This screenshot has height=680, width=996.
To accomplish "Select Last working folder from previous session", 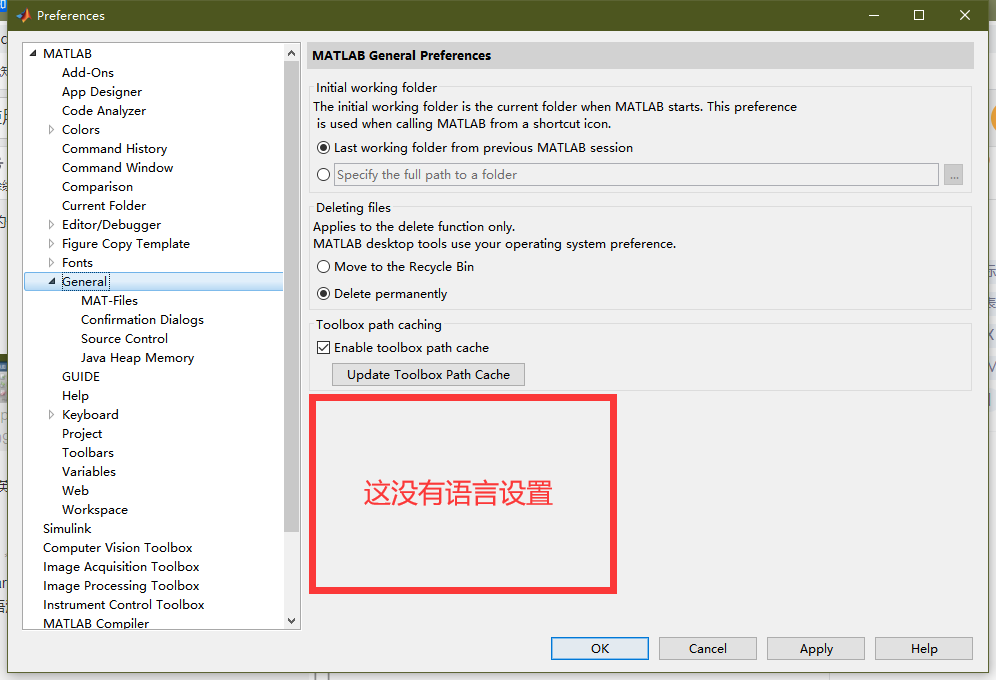I will [323, 148].
